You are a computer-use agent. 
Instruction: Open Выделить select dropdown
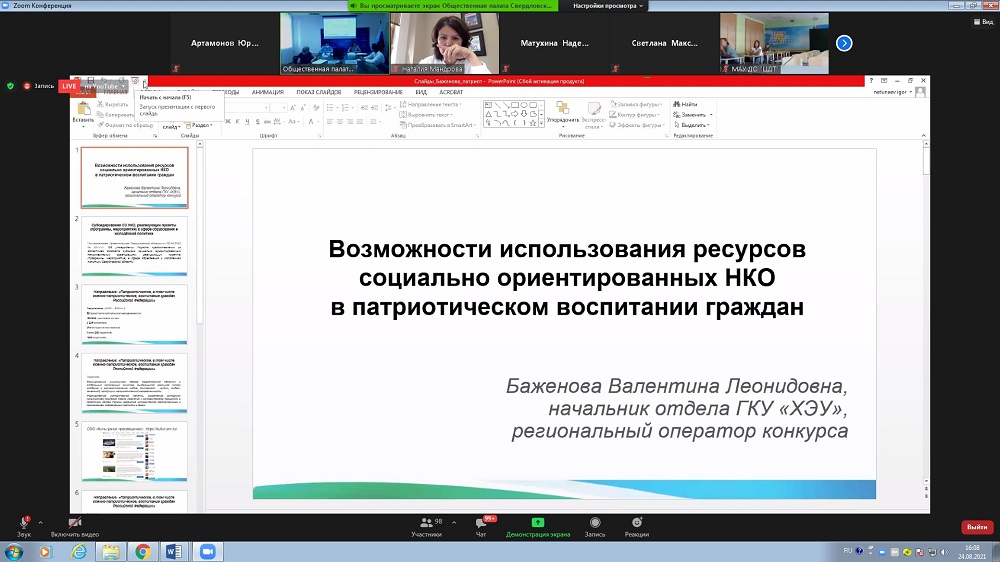pos(691,125)
